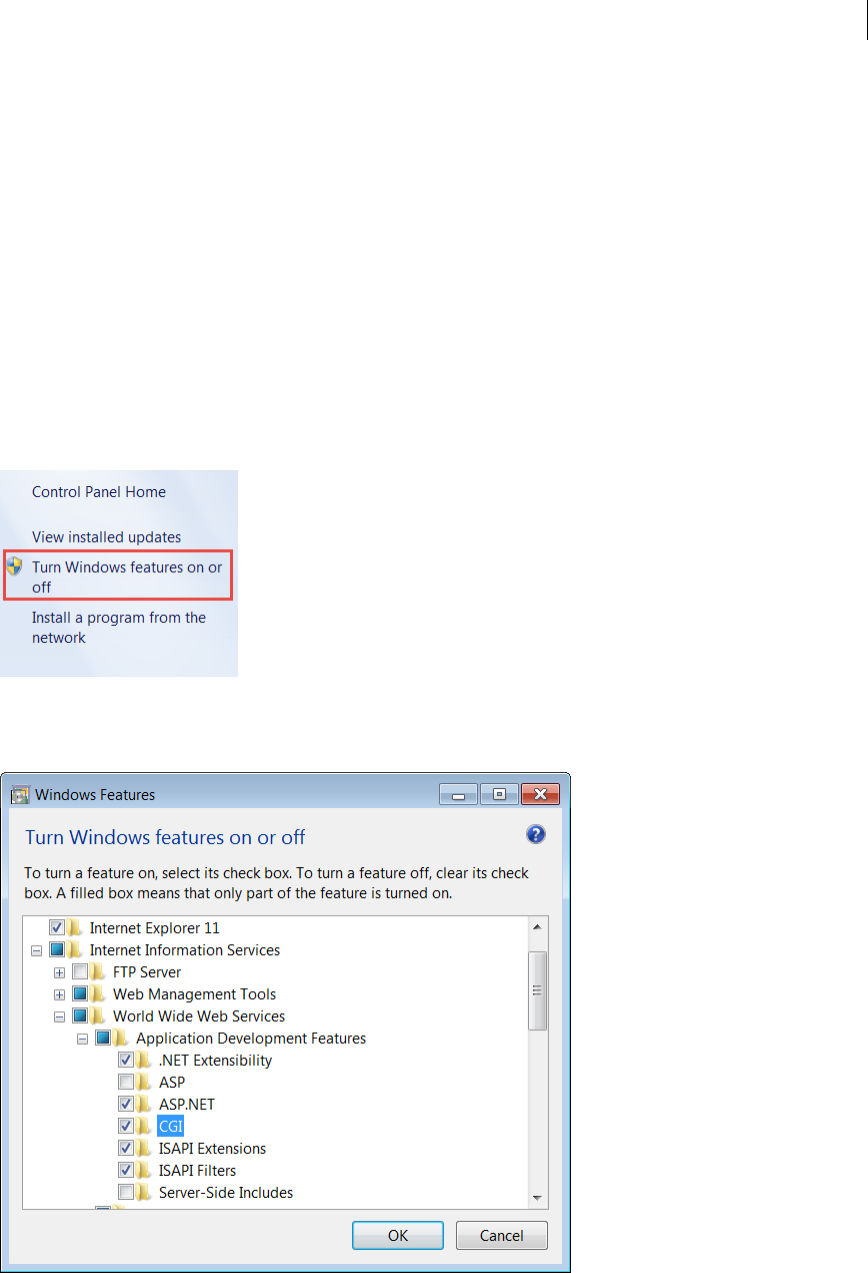
Task: Toggle Internet Explorer 11 checkbox
Action: pyautogui.click(x=57, y=928)
